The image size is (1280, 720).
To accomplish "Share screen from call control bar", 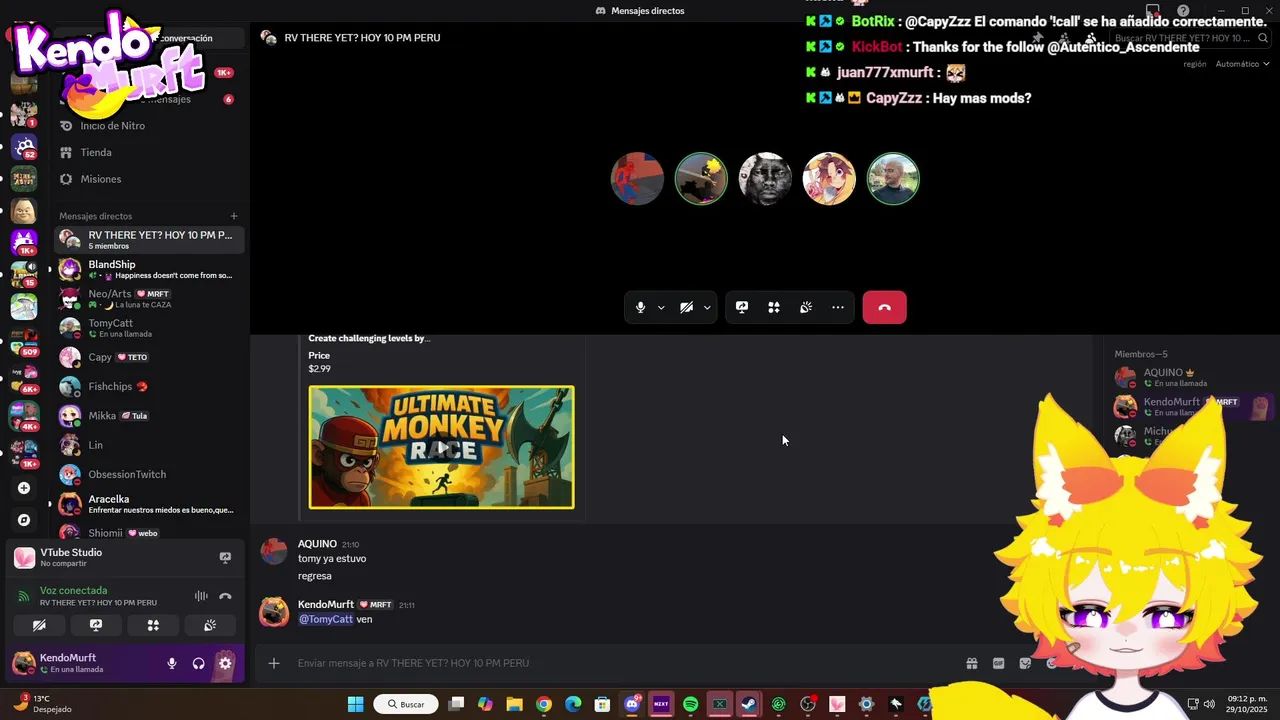I will pyautogui.click(x=742, y=307).
